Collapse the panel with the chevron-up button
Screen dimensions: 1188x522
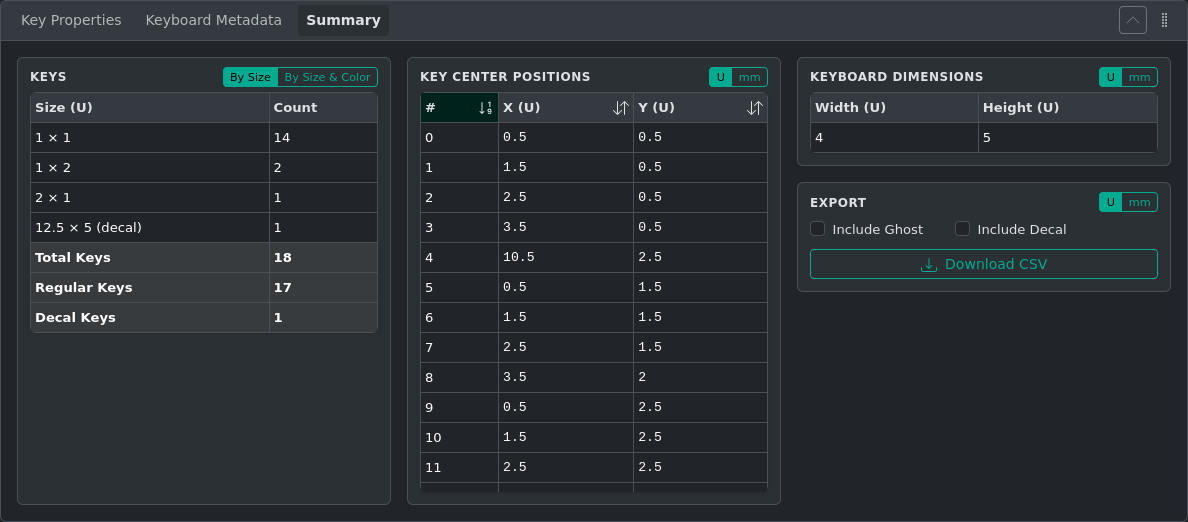pos(1132,20)
